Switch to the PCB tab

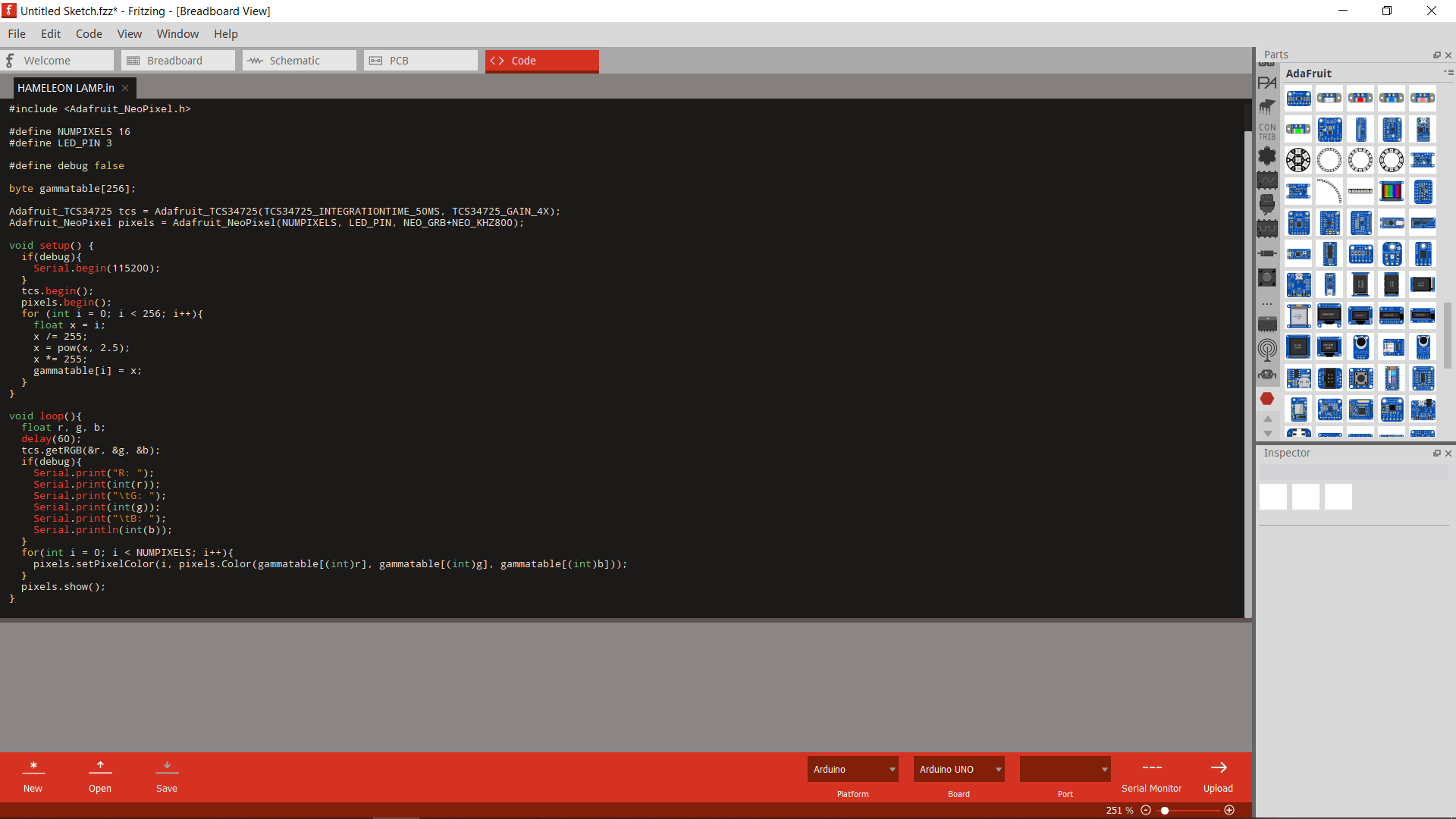coord(421,61)
